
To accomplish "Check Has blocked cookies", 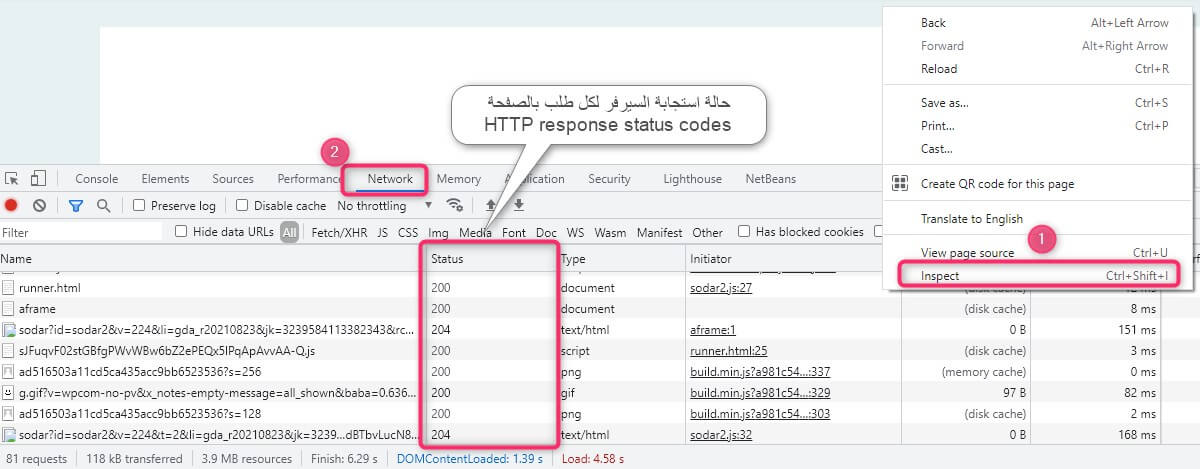I will coord(744,232).
